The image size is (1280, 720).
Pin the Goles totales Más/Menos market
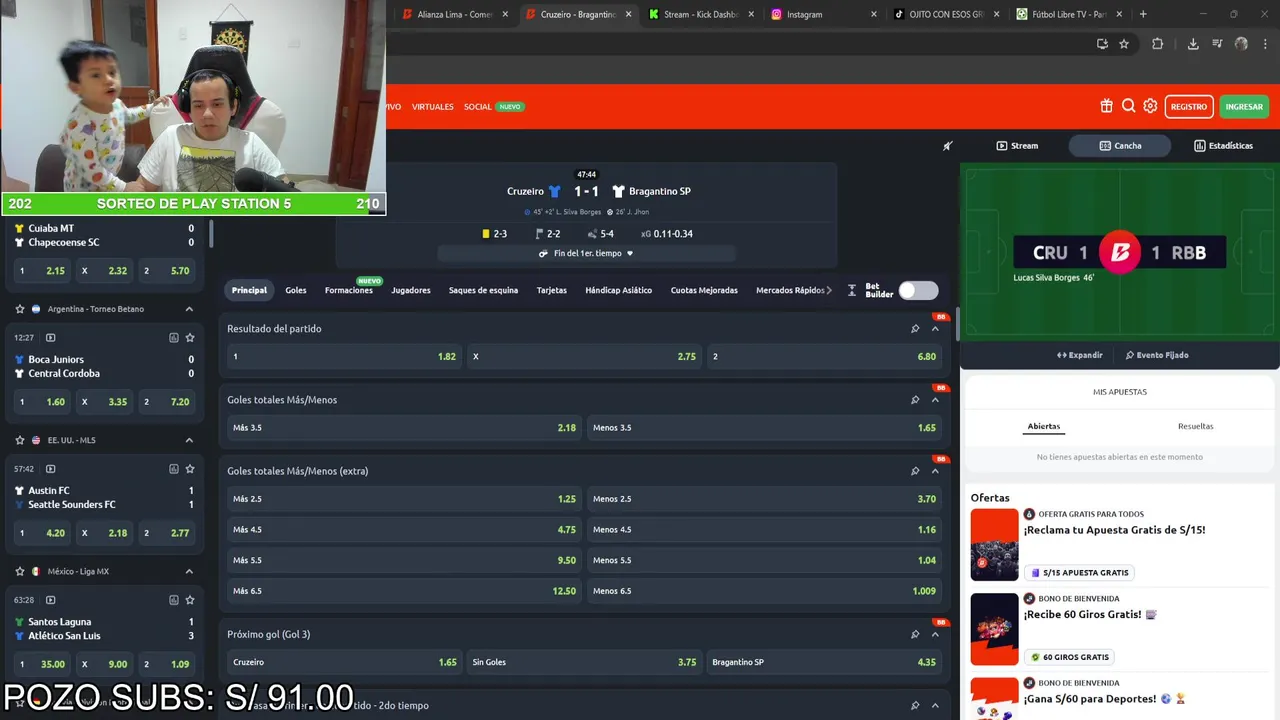[x=915, y=400]
